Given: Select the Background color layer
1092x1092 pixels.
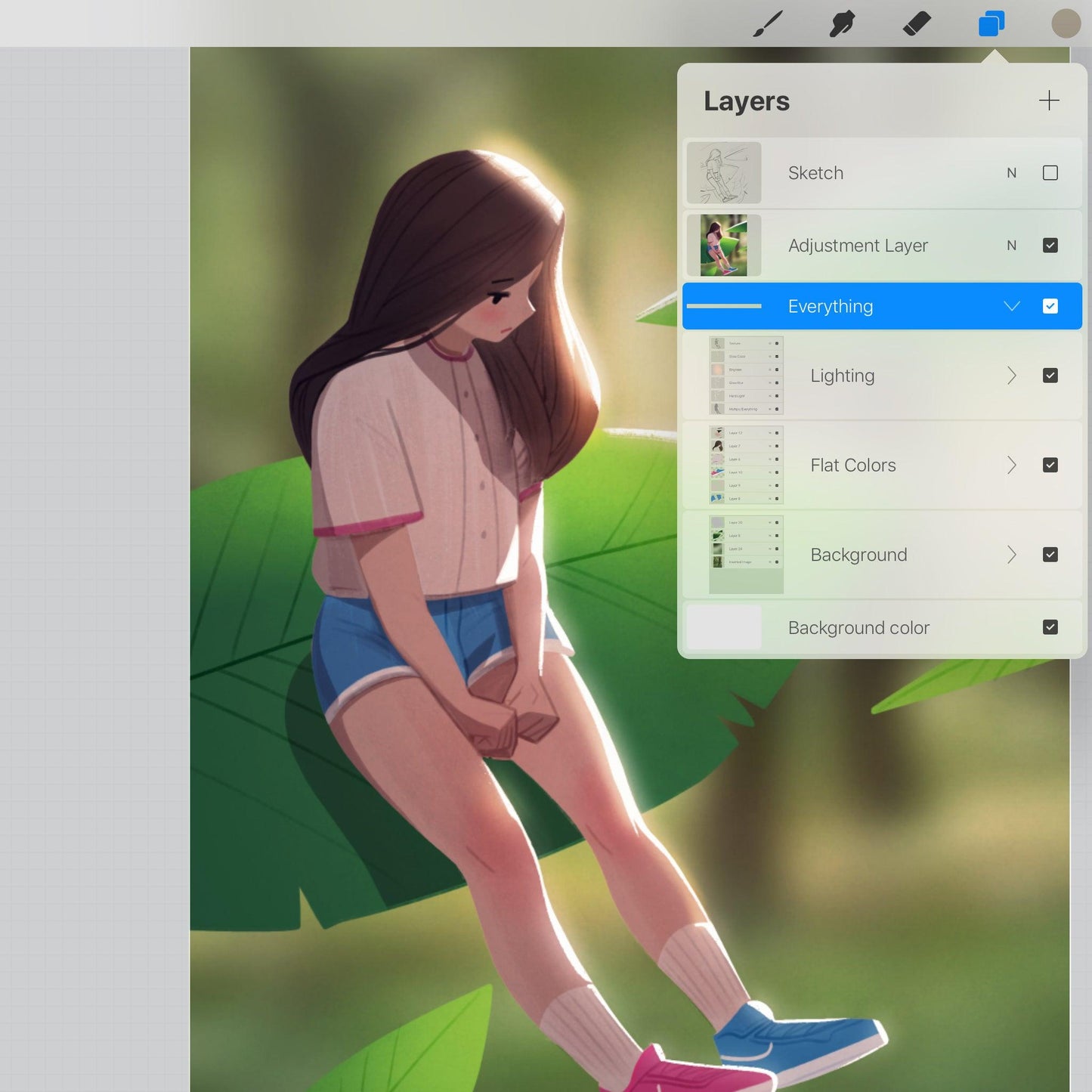Looking at the screenshot, I should 858,628.
